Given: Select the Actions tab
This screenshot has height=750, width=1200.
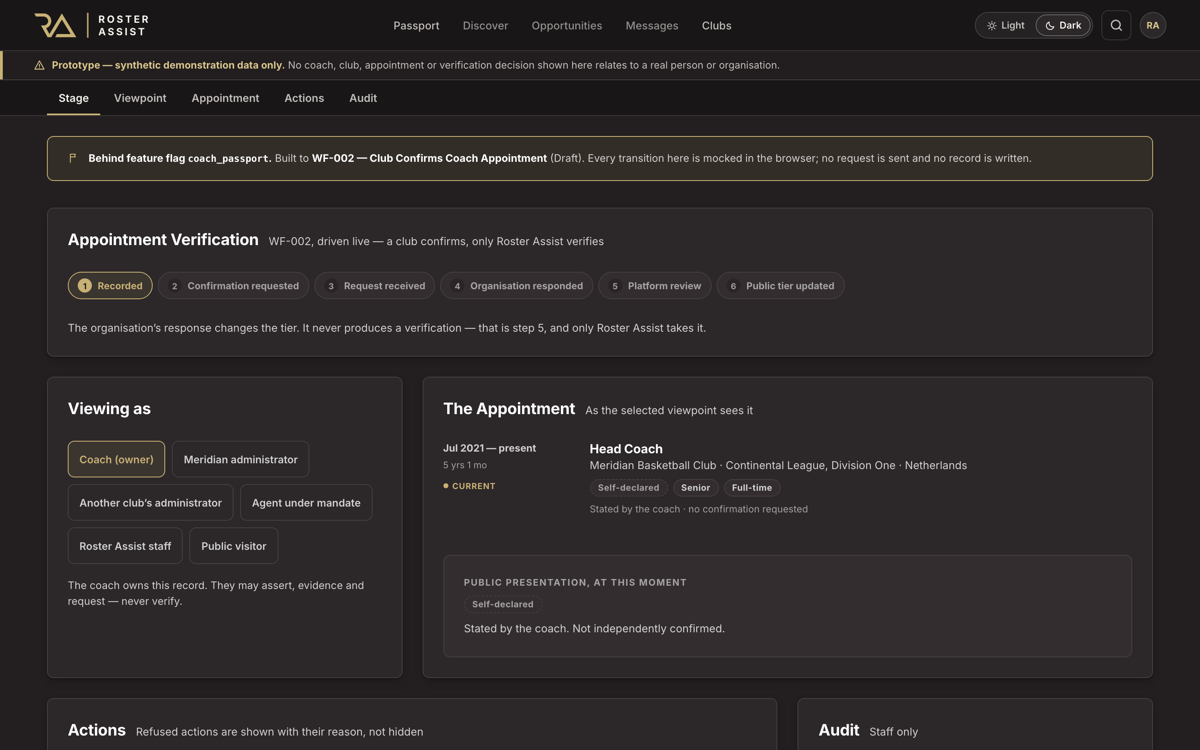Looking at the screenshot, I should (x=304, y=98).
